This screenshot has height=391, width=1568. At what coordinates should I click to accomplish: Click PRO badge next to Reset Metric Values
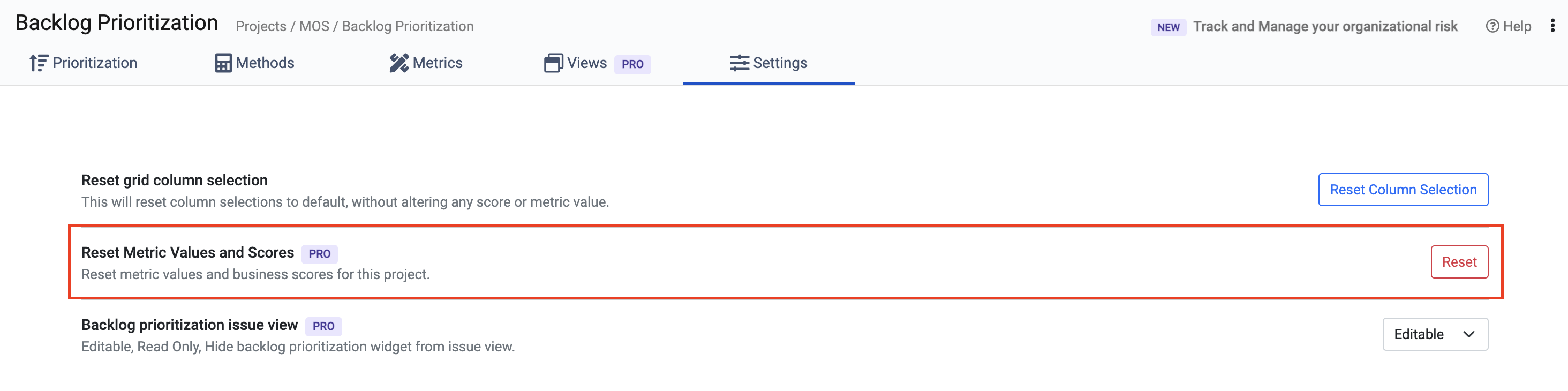pos(319,253)
